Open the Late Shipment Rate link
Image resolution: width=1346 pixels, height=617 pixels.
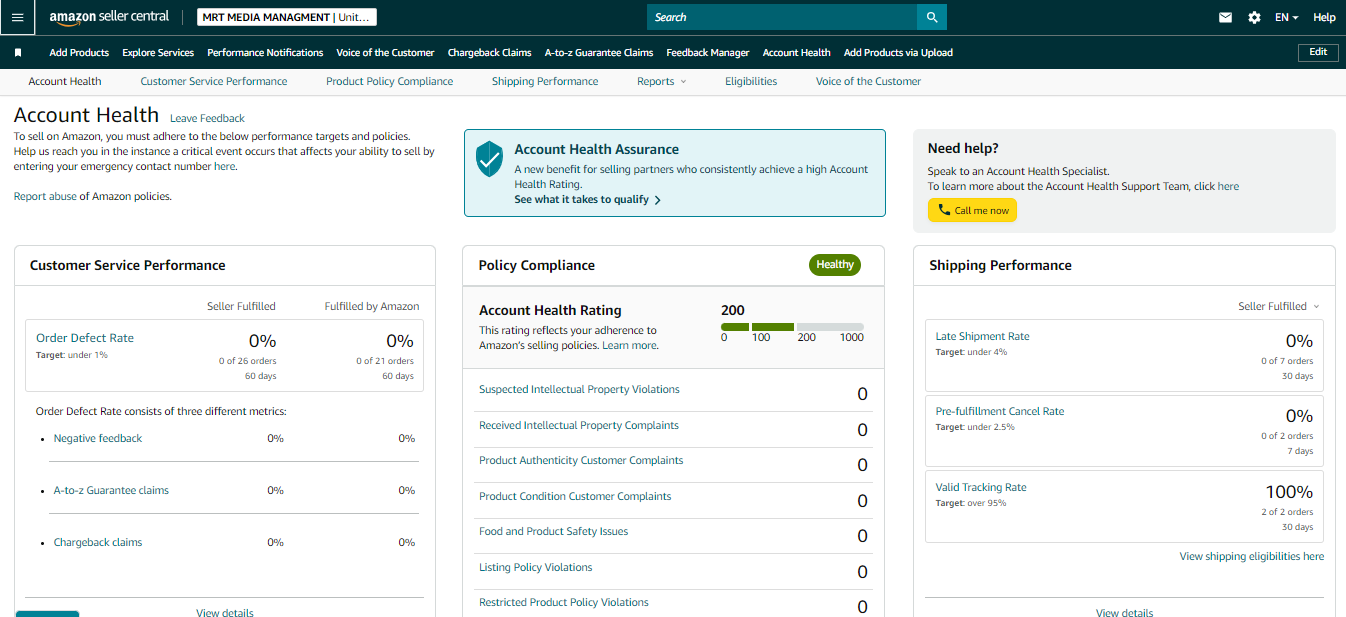(982, 336)
